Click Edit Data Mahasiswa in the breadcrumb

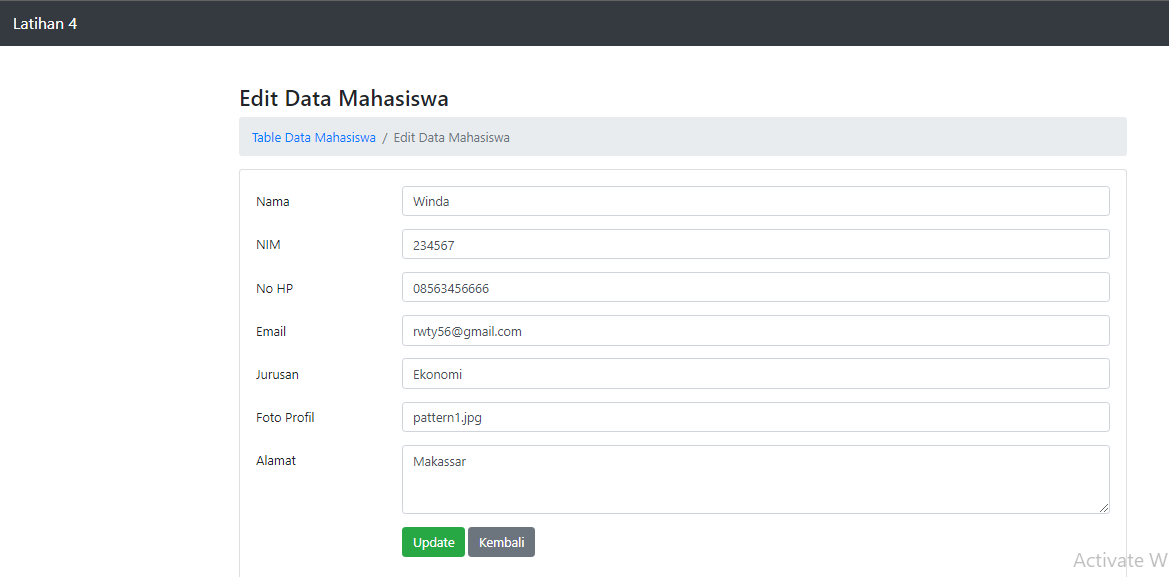pos(451,137)
